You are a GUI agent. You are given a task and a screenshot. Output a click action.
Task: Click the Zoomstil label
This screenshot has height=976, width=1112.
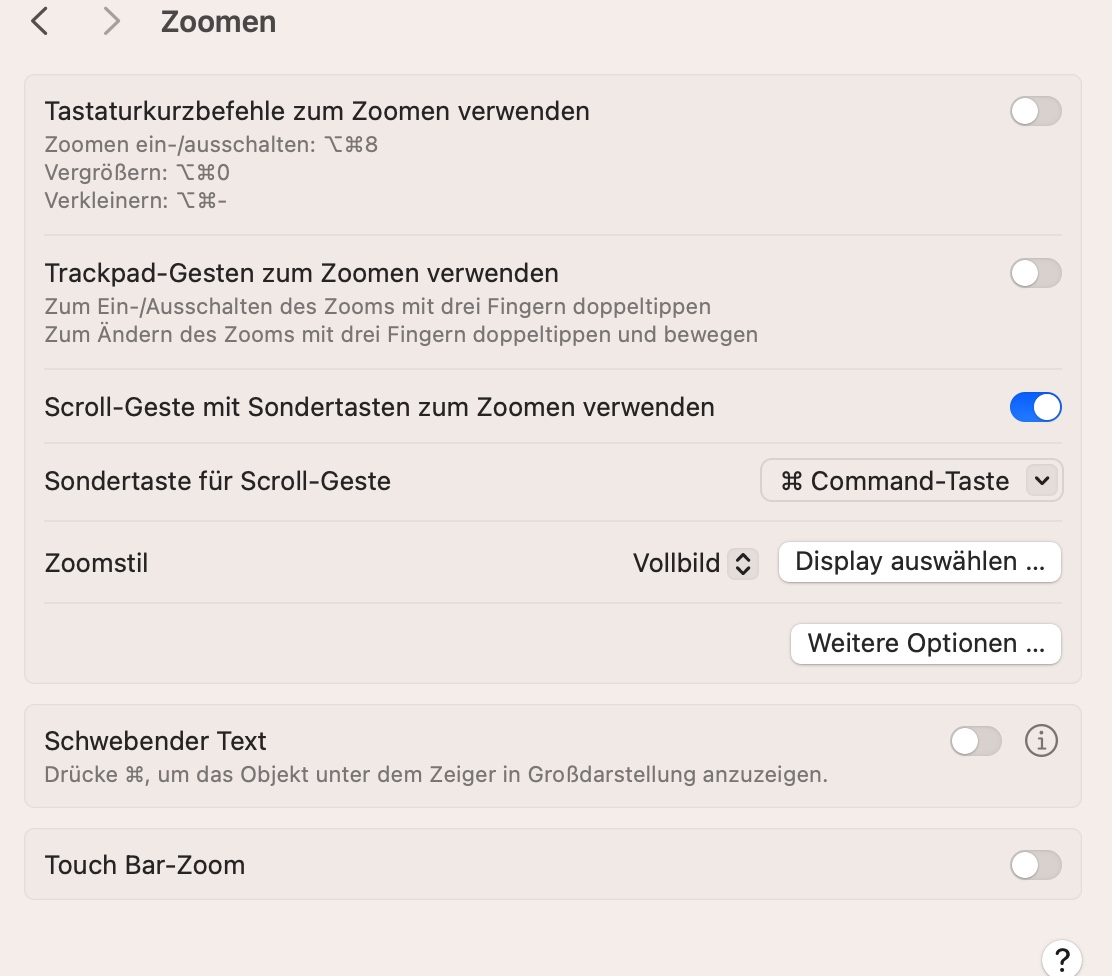tap(96, 563)
